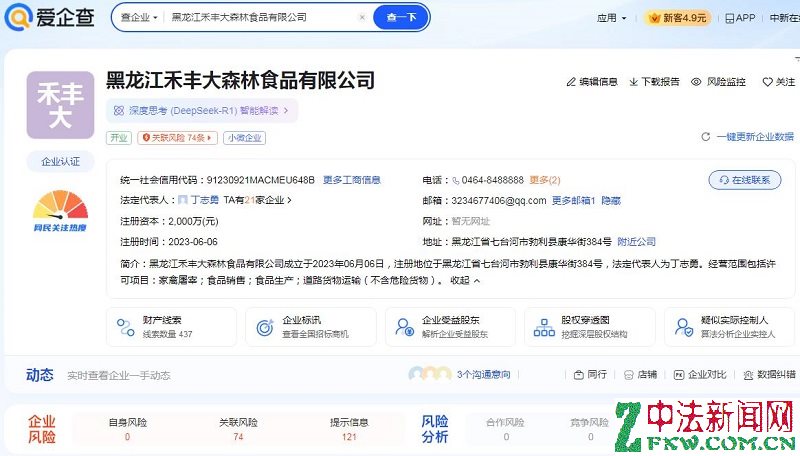Click the 企业受益股东 person icon
Screen dimensions: 800x456
pyautogui.click(x=405, y=327)
